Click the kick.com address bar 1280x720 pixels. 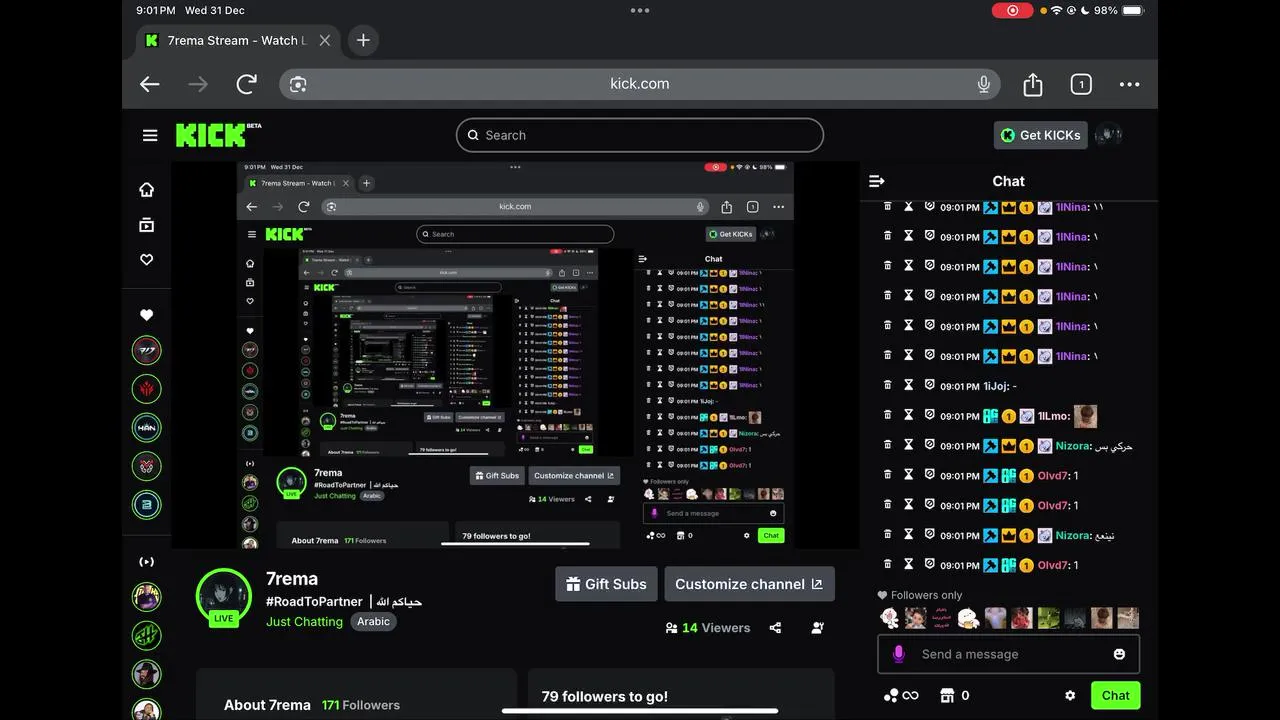click(x=640, y=84)
